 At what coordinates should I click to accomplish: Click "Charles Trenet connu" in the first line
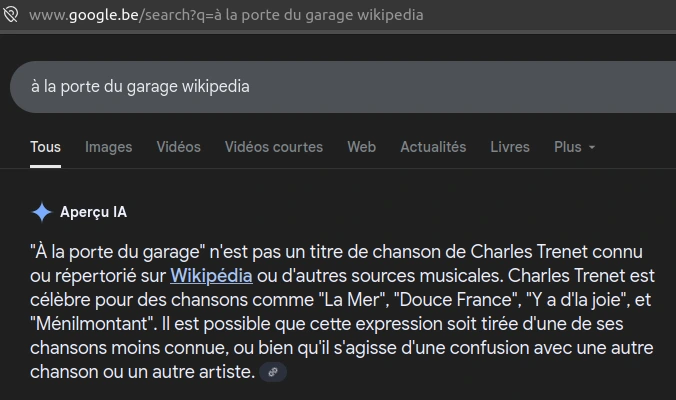(x=571, y=250)
